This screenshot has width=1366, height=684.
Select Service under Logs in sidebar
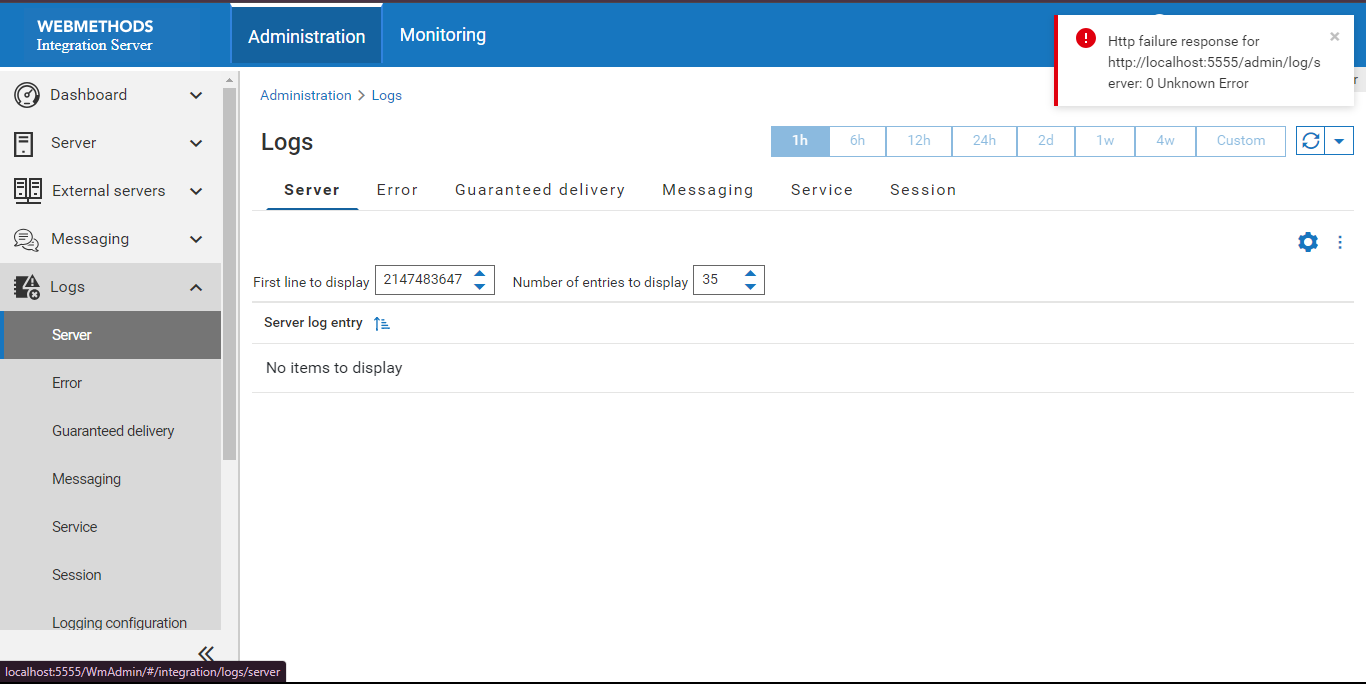(110, 527)
